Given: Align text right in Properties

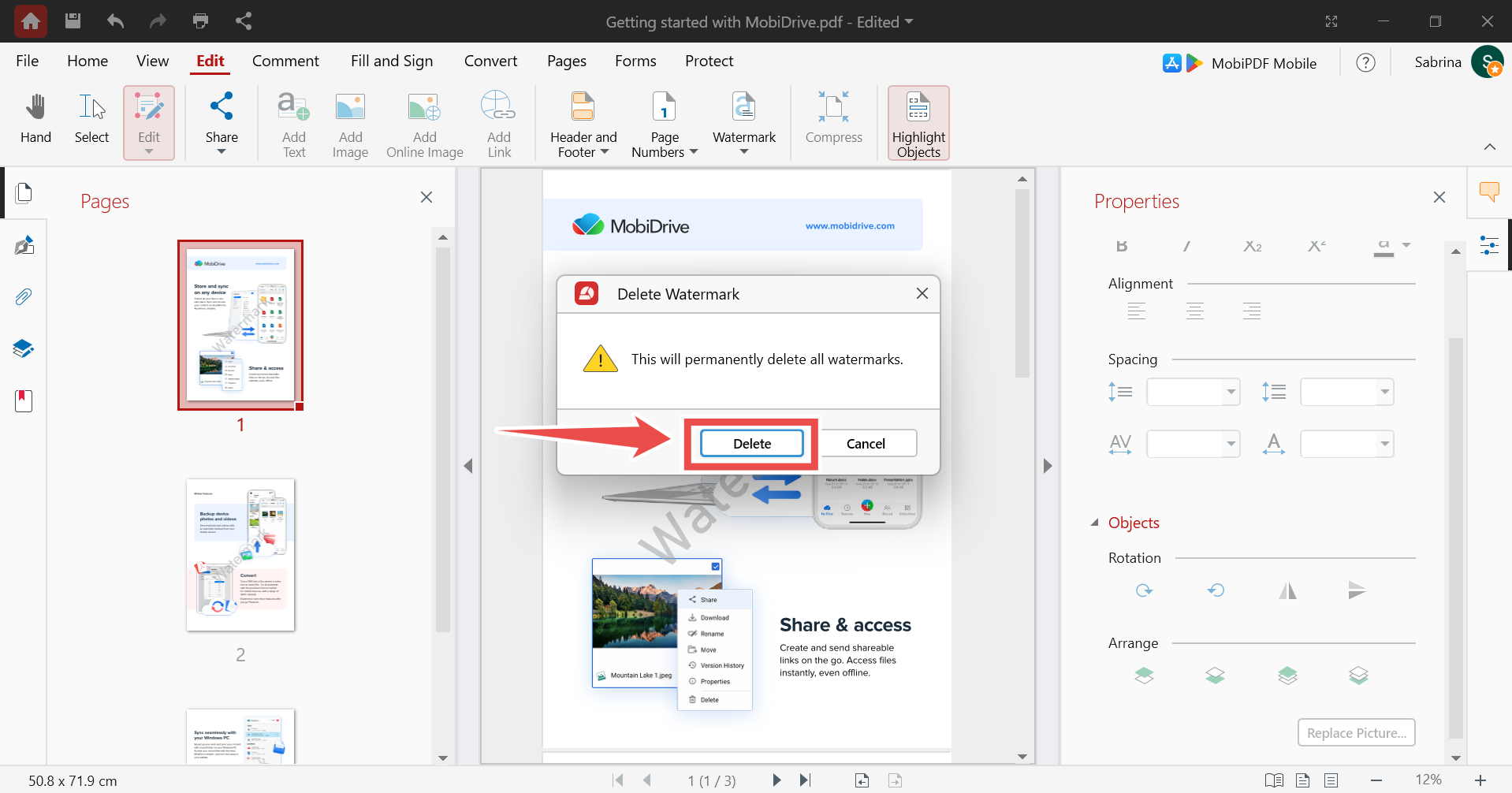Looking at the screenshot, I should (1252, 311).
